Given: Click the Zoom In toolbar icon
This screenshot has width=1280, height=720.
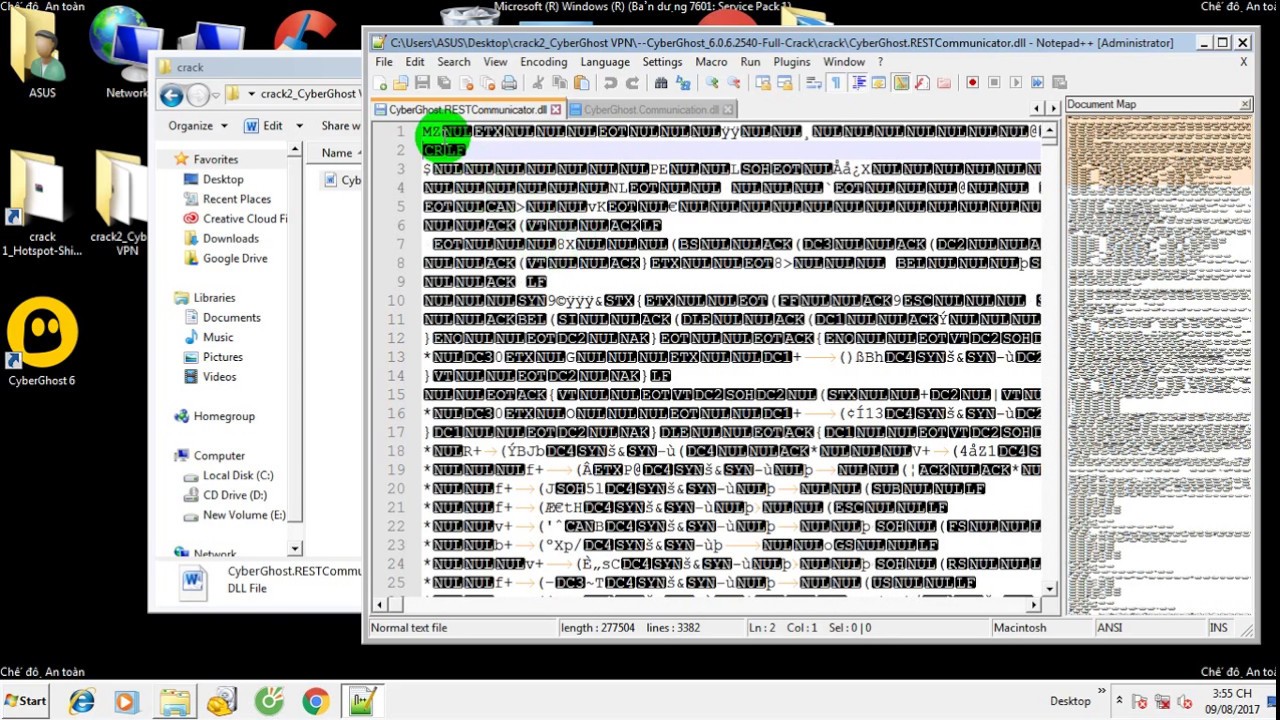Looking at the screenshot, I should pos(713,82).
